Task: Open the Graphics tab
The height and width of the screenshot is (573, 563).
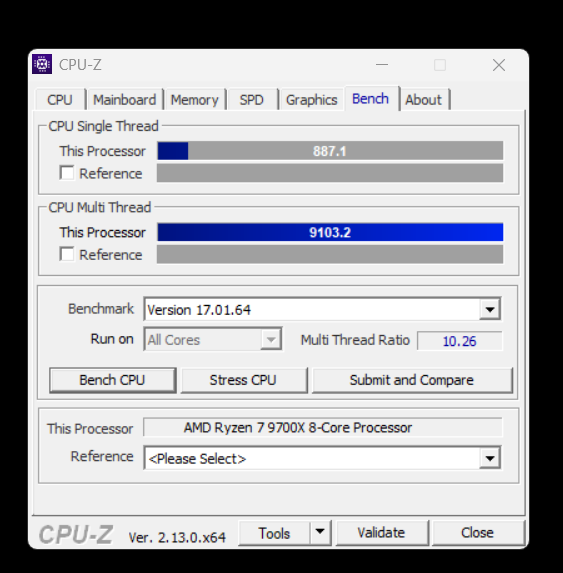Action: coord(311,100)
